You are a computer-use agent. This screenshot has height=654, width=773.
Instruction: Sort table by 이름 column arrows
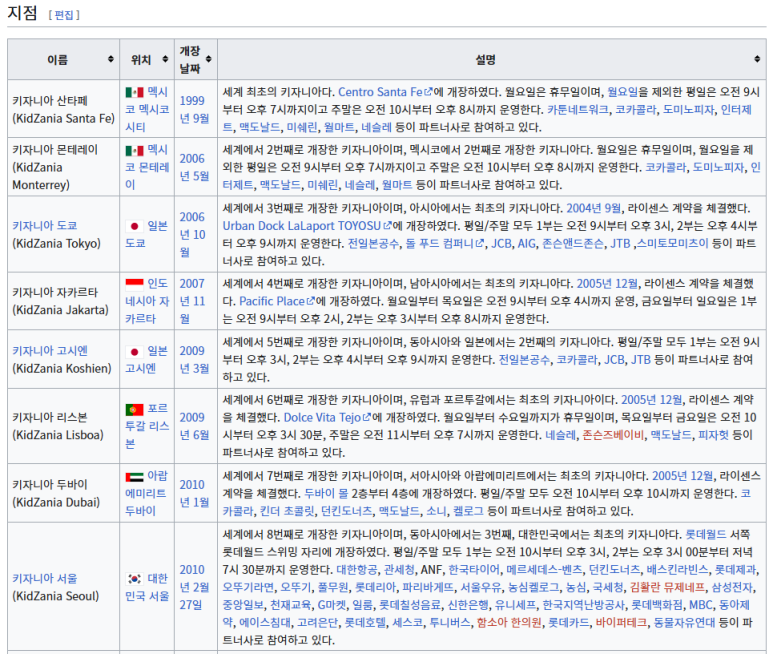pyautogui.click(x=111, y=59)
